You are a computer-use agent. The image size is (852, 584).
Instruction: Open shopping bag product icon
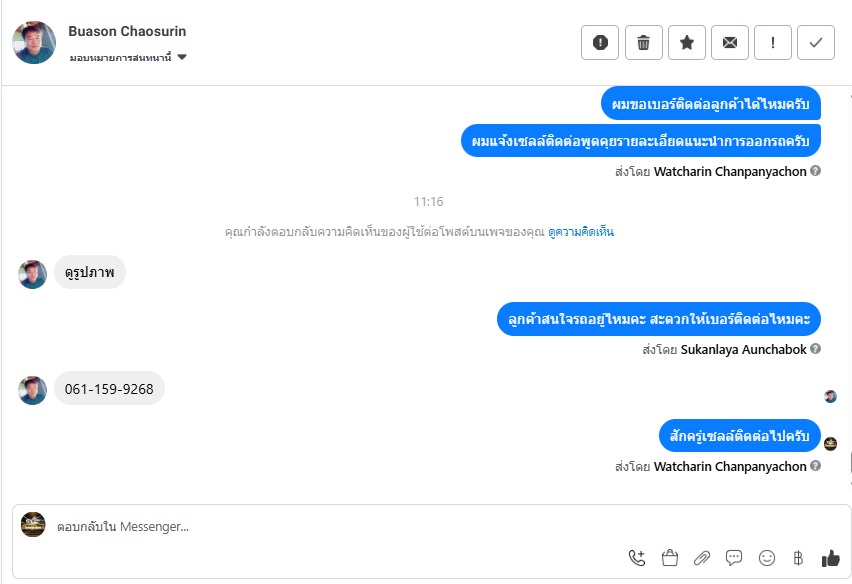(669, 558)
